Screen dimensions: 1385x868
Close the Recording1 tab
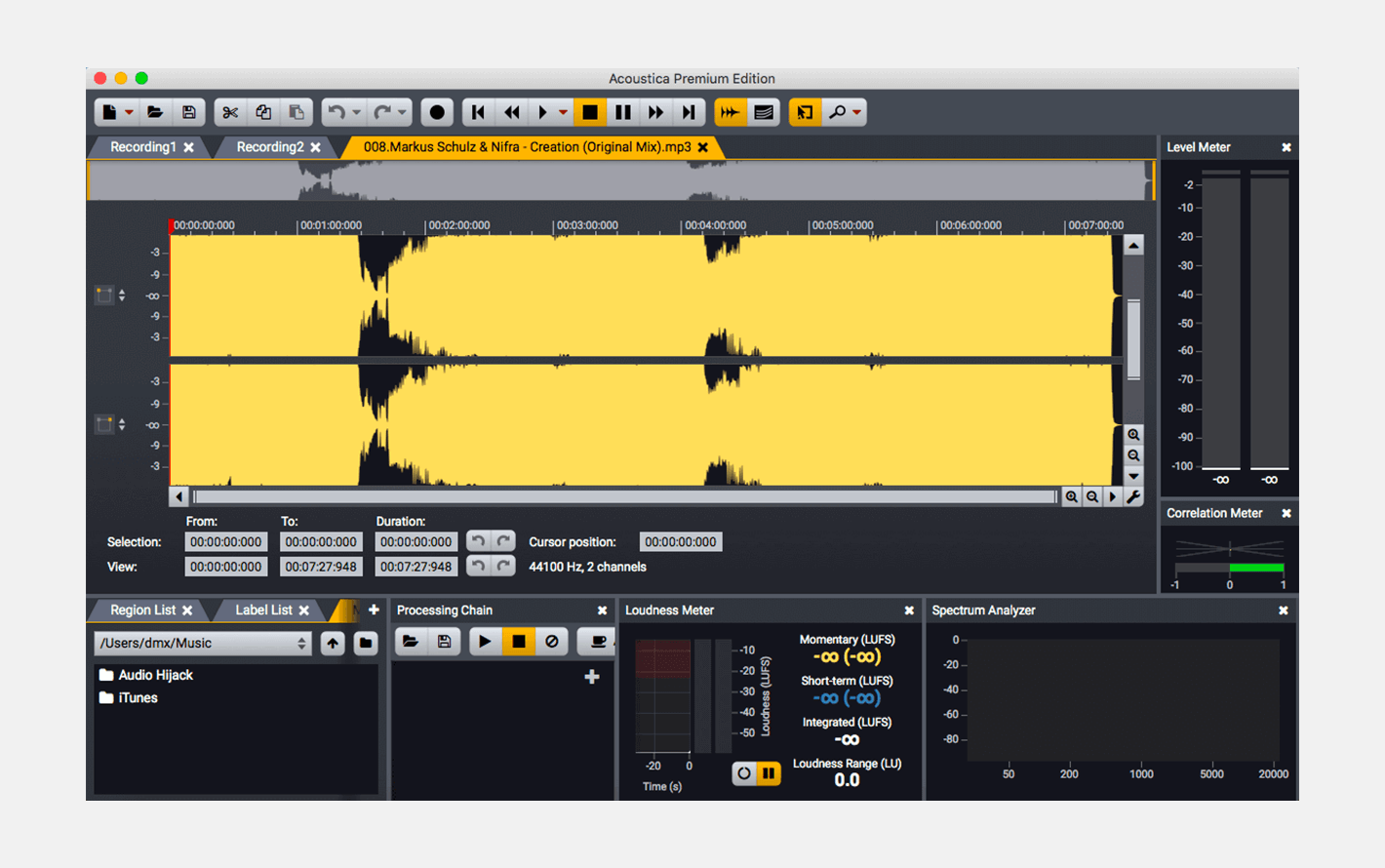[189, 147]
